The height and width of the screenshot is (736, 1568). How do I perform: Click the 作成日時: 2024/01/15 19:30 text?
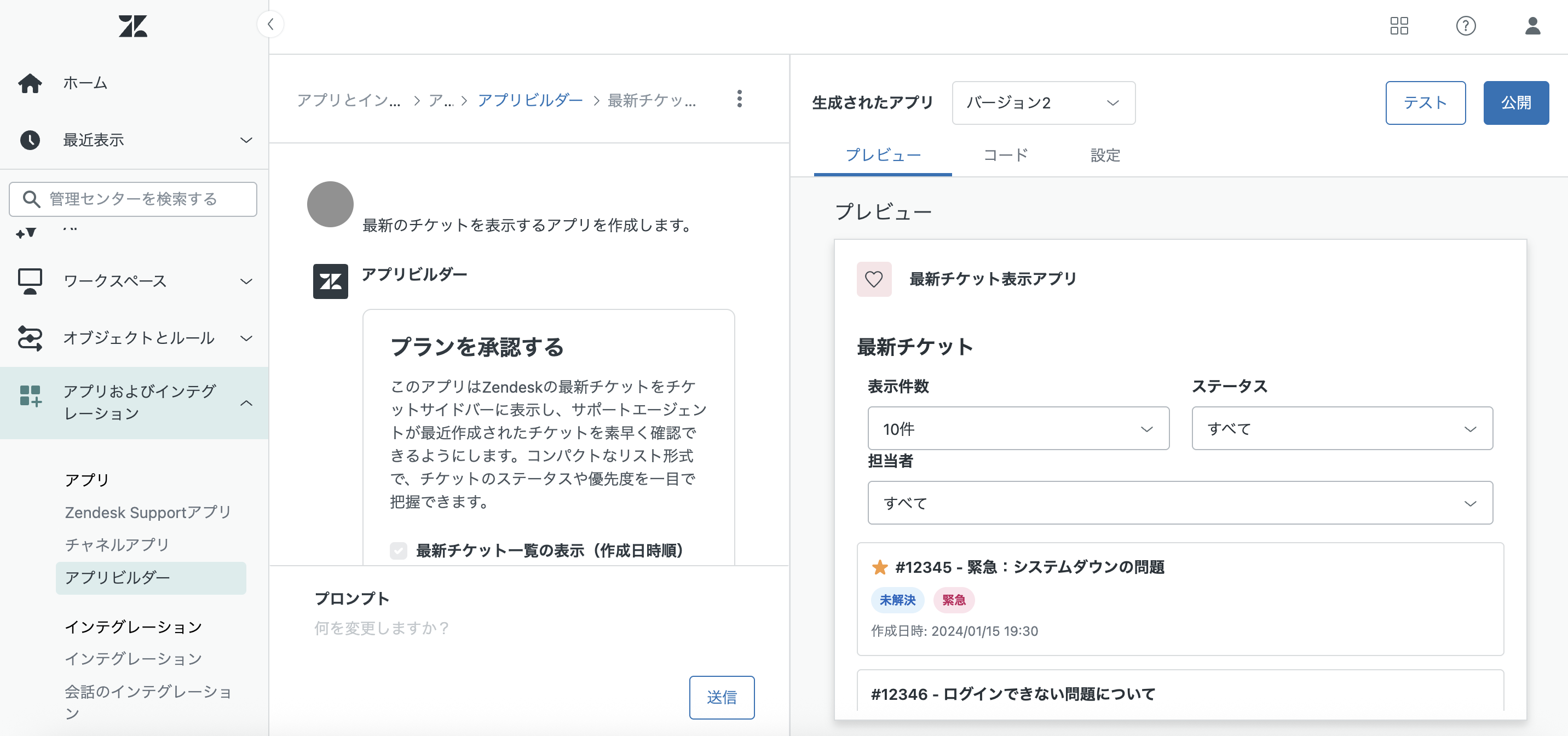(x=954, y=631)
